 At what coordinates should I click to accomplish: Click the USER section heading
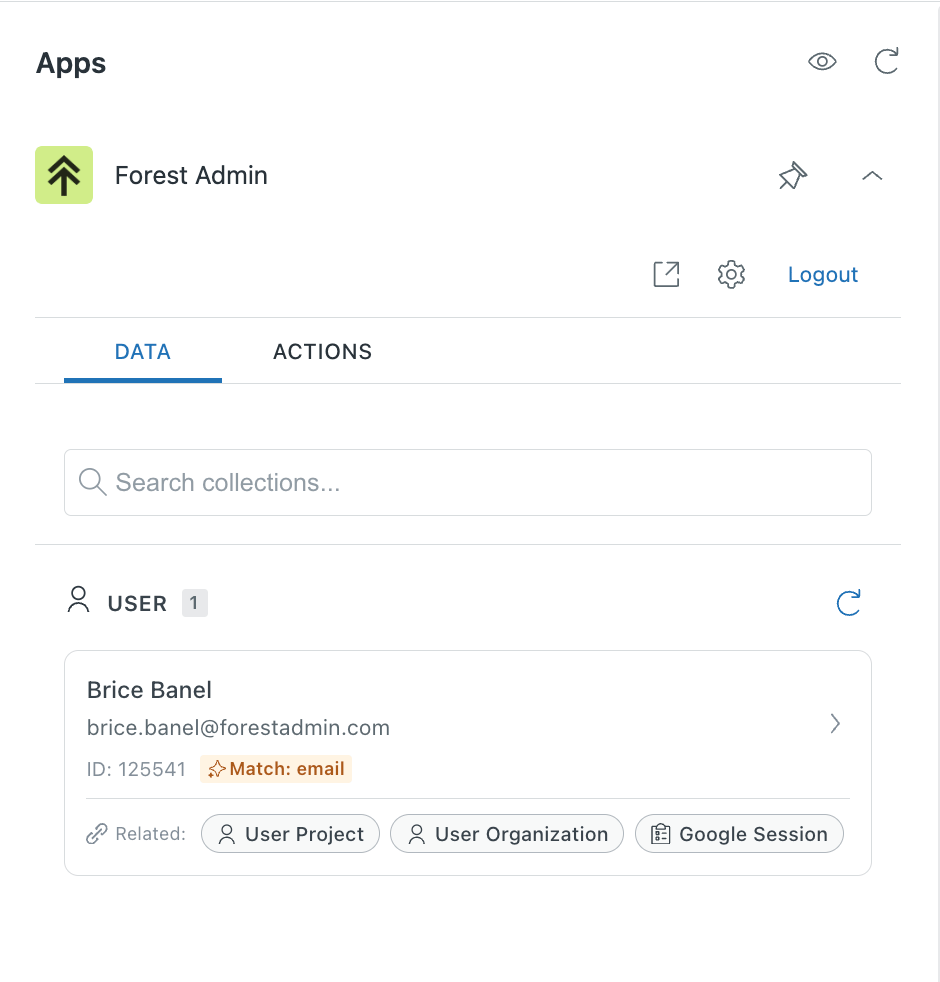click(x=137, y=604)
